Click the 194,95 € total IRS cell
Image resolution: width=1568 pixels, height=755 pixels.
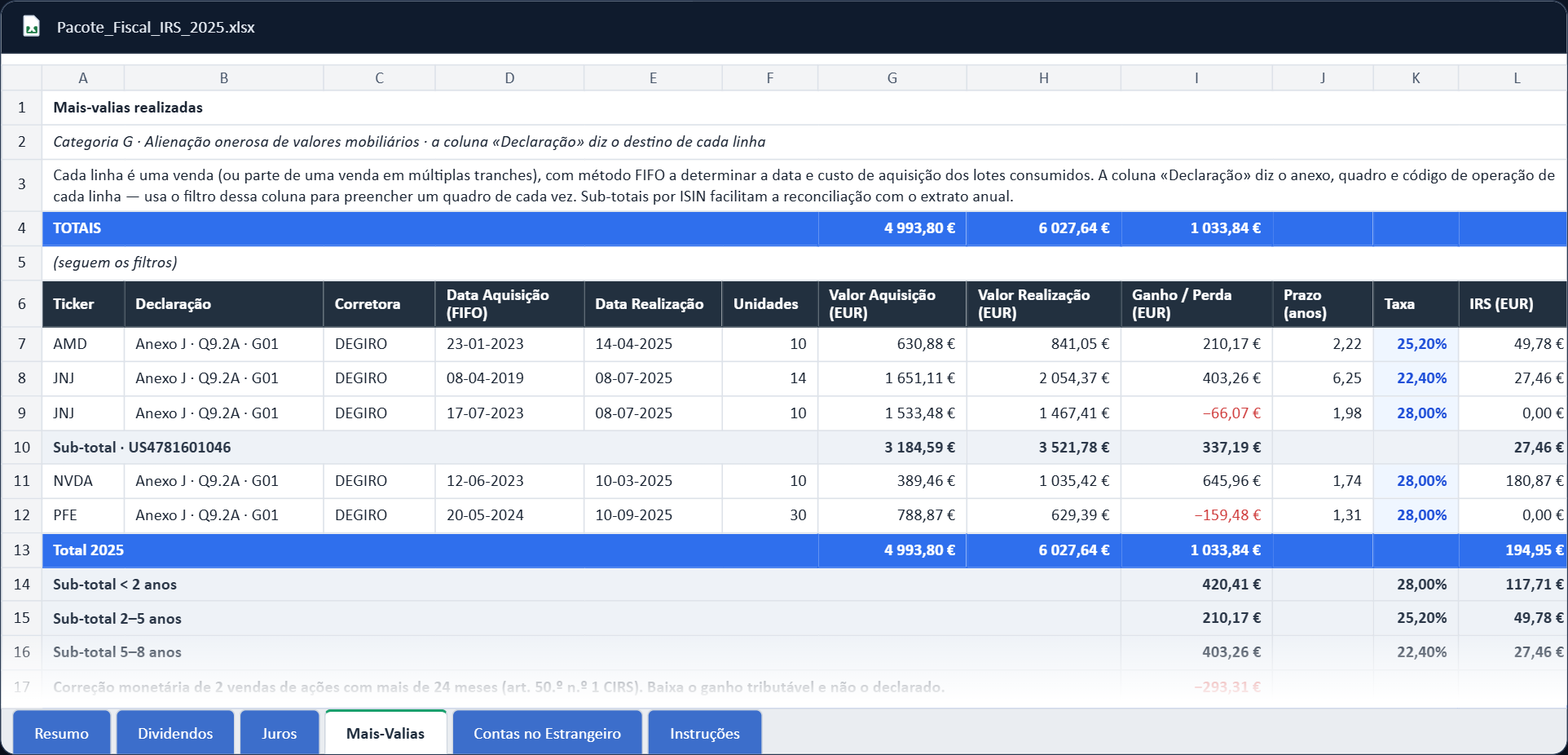(x=1513, y=550)
